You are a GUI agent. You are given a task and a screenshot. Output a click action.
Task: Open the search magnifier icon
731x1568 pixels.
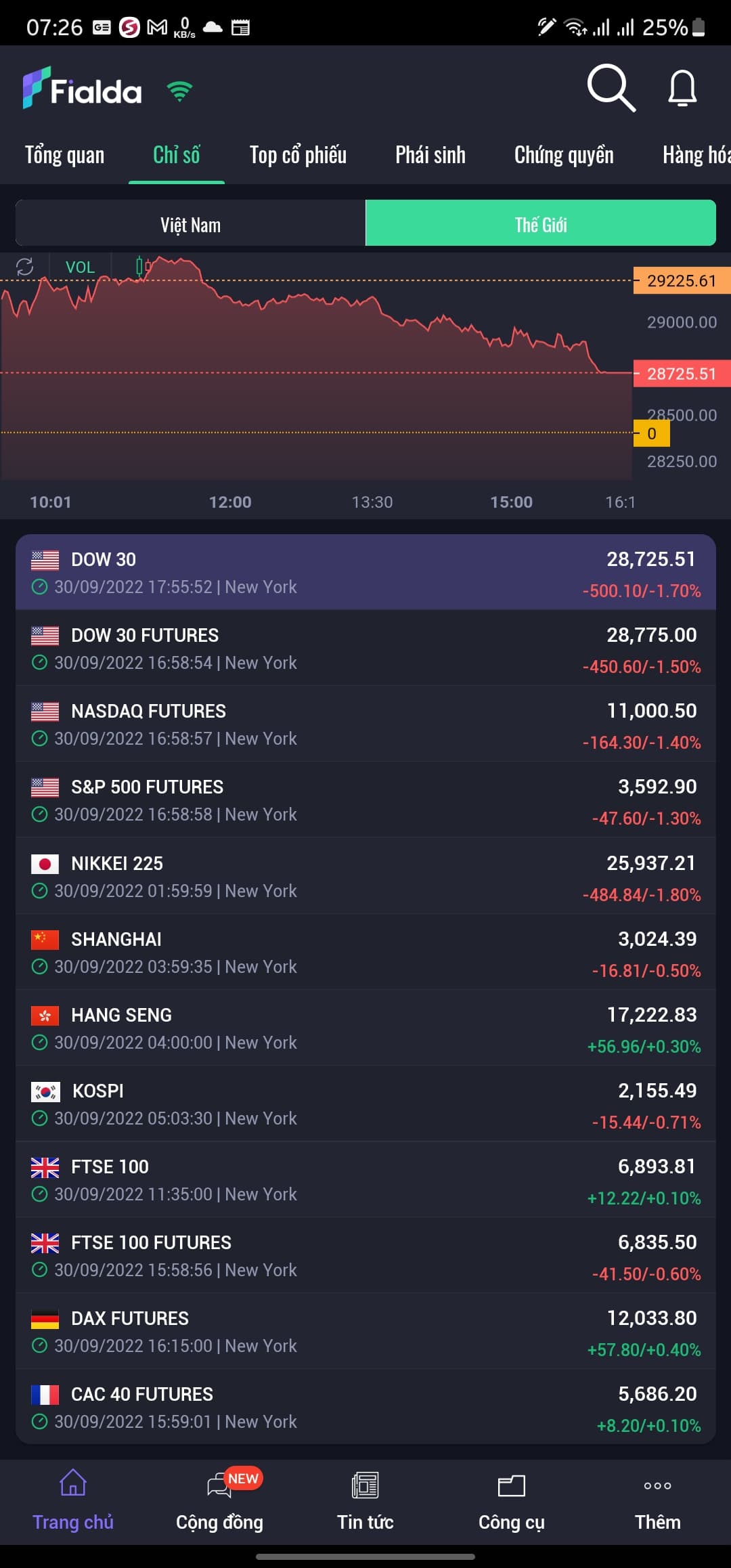611,88
